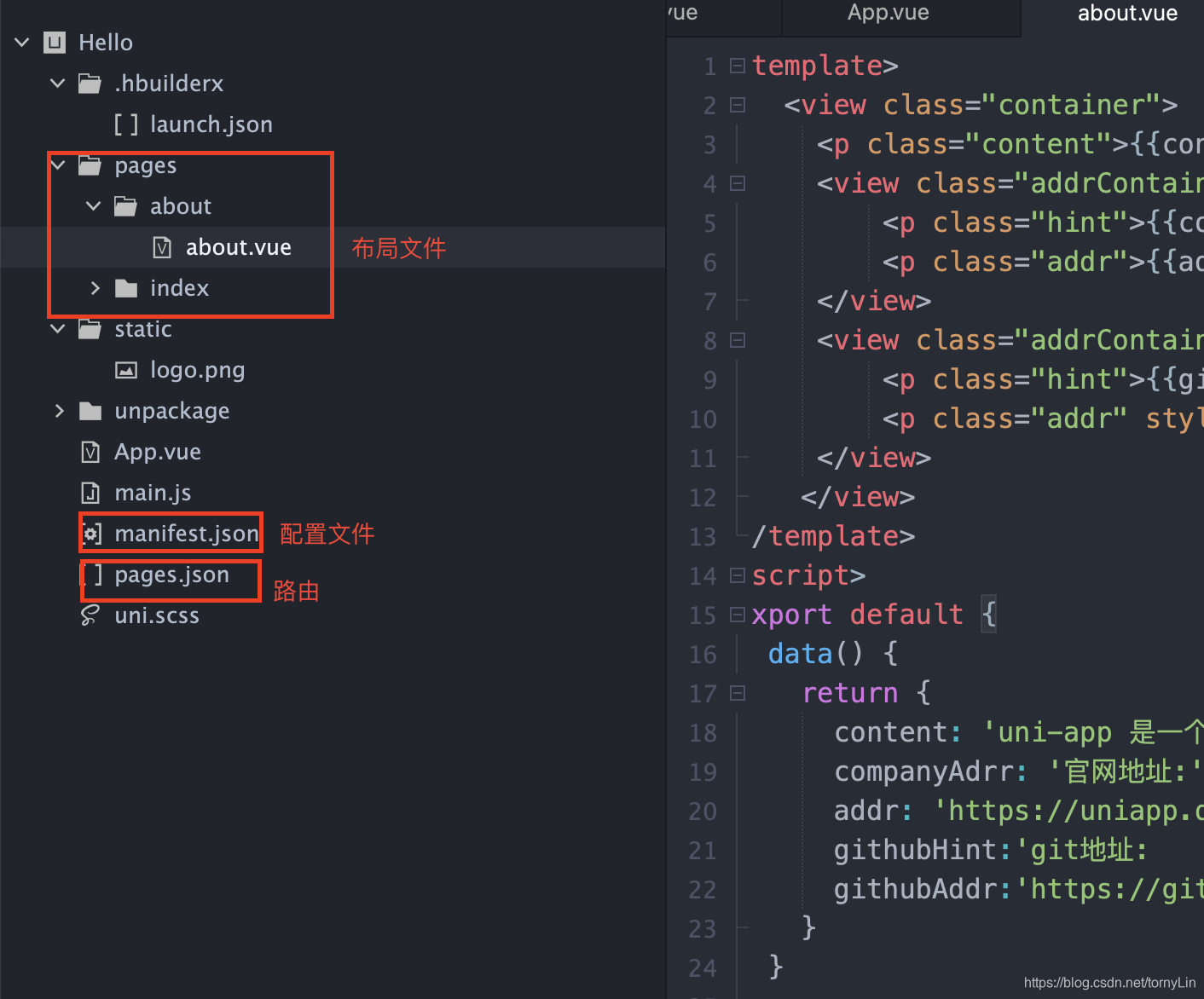Screen dimensions: 1204x999
Task: Click the about.vue file icon
Action: coord(162,247)
